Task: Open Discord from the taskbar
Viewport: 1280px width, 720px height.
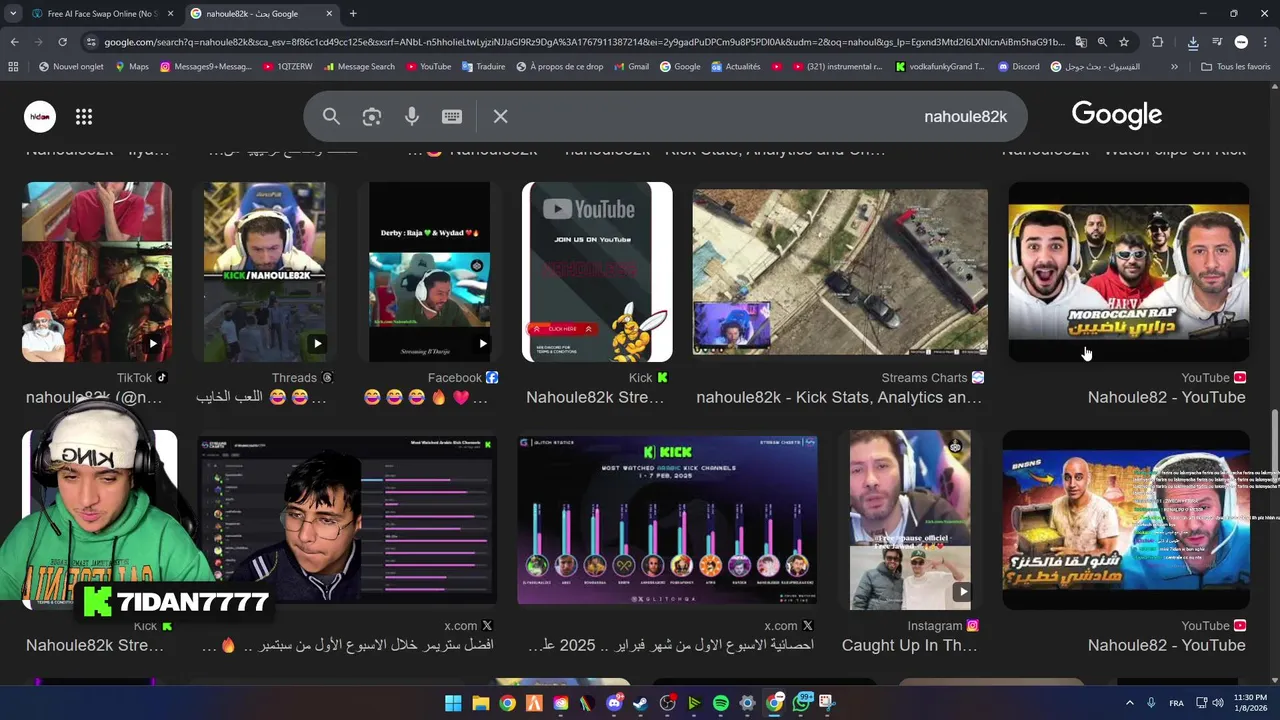Action: (x=614, y=703)
